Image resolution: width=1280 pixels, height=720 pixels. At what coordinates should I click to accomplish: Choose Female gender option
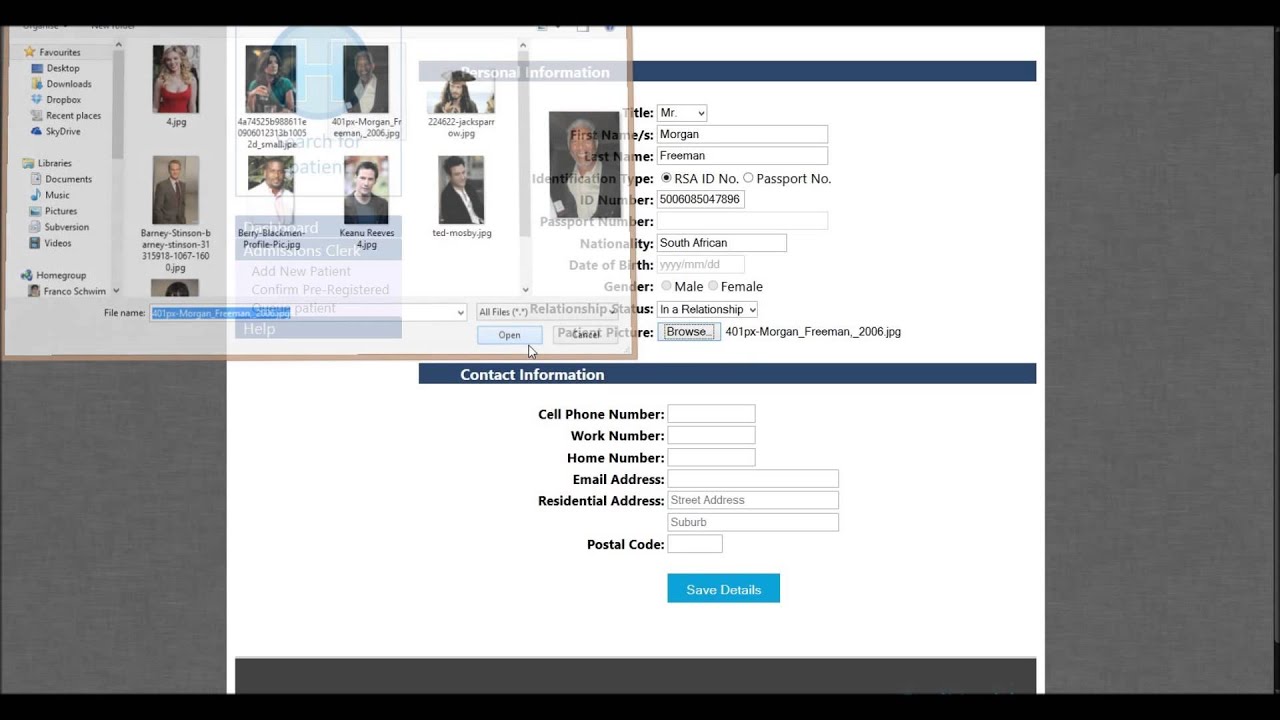click(x=713, y=286)
